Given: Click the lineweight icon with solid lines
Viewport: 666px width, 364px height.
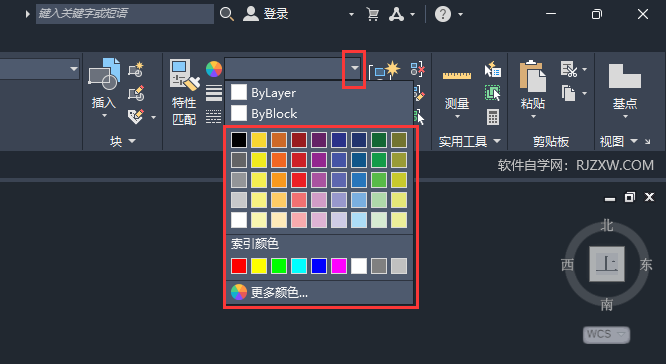Looking at the screenshot, I should (x=214, y=93).
